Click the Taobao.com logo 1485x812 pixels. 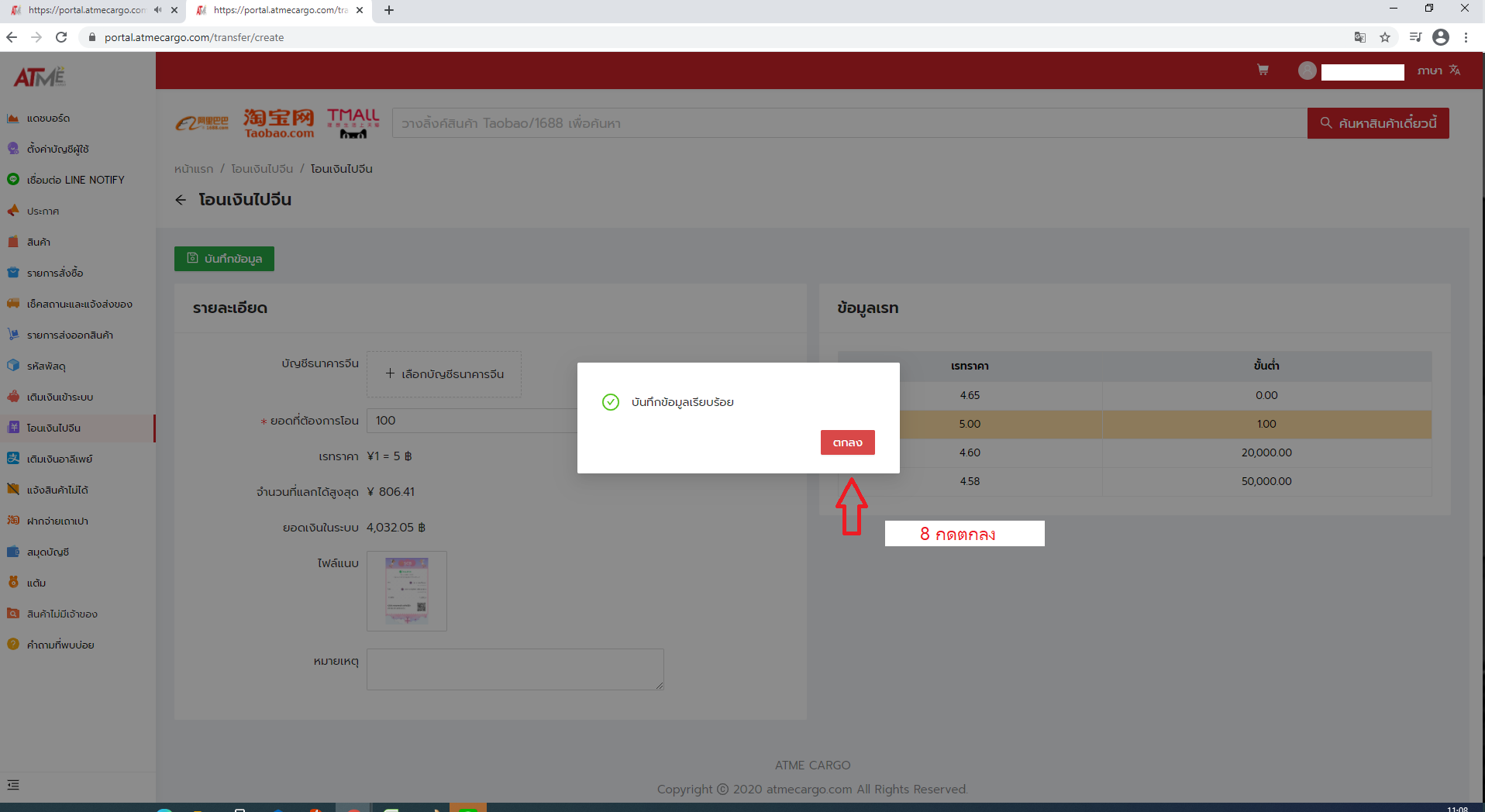coord(279,123)
